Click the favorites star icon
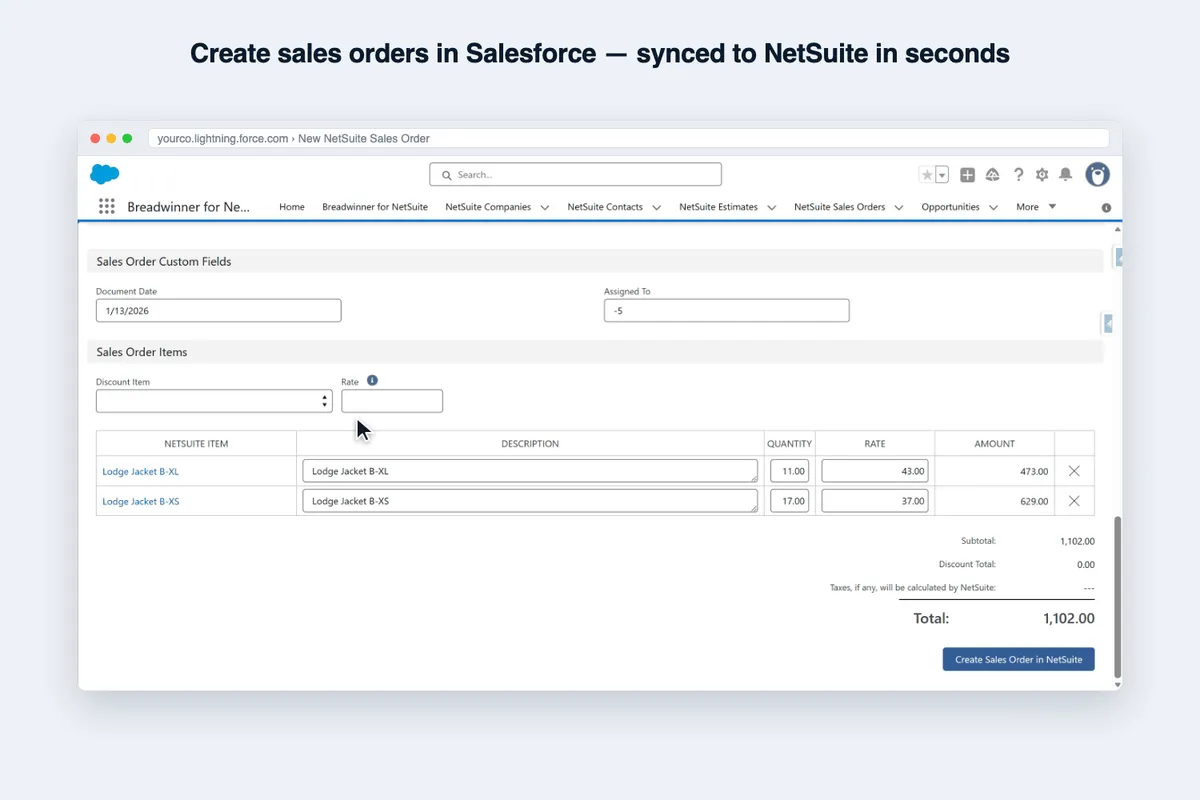Viewport: 1200px width, 800px height. click(x=927, y=175)
